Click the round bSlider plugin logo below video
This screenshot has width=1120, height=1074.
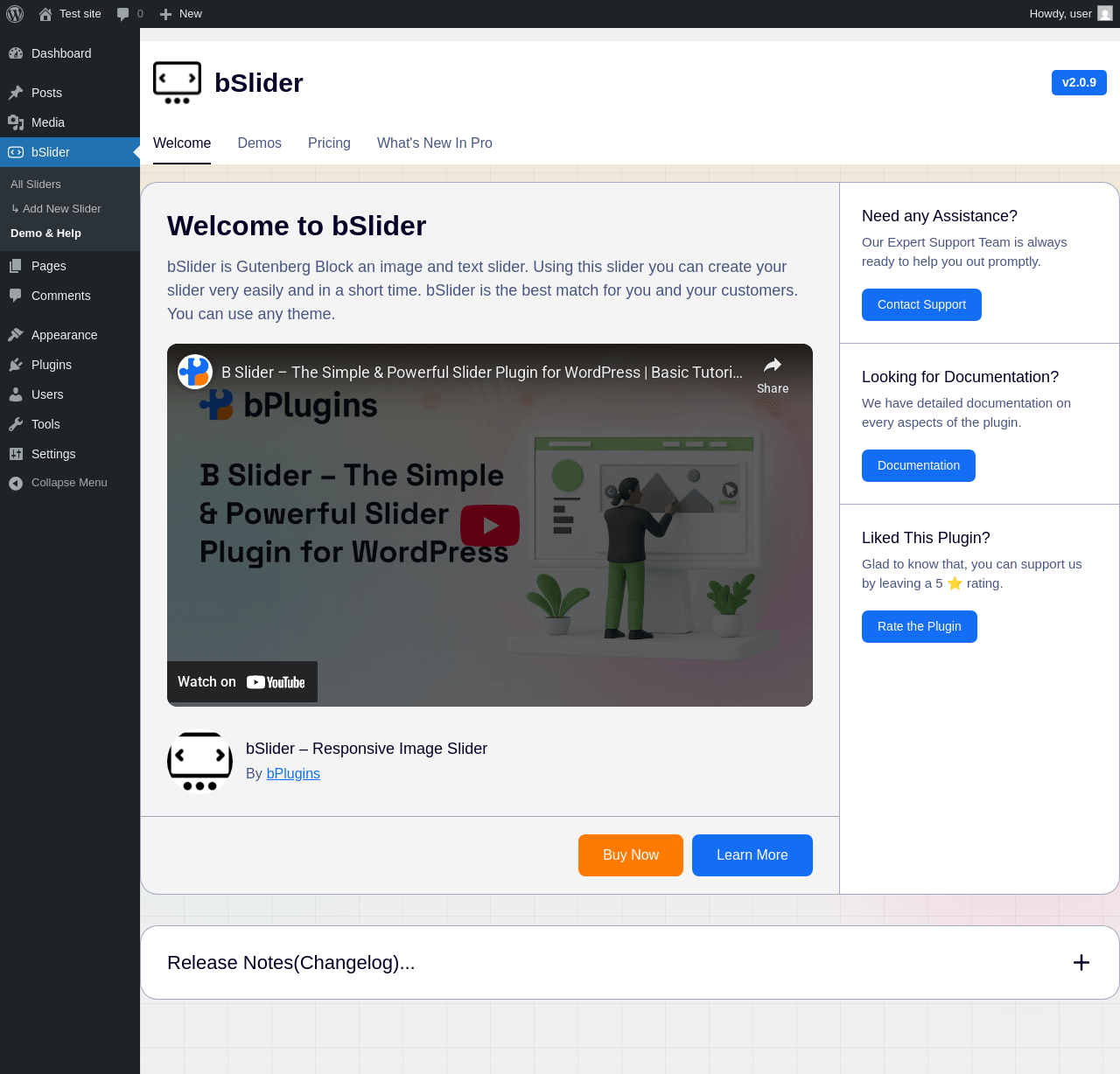click(x=199, y=762)
